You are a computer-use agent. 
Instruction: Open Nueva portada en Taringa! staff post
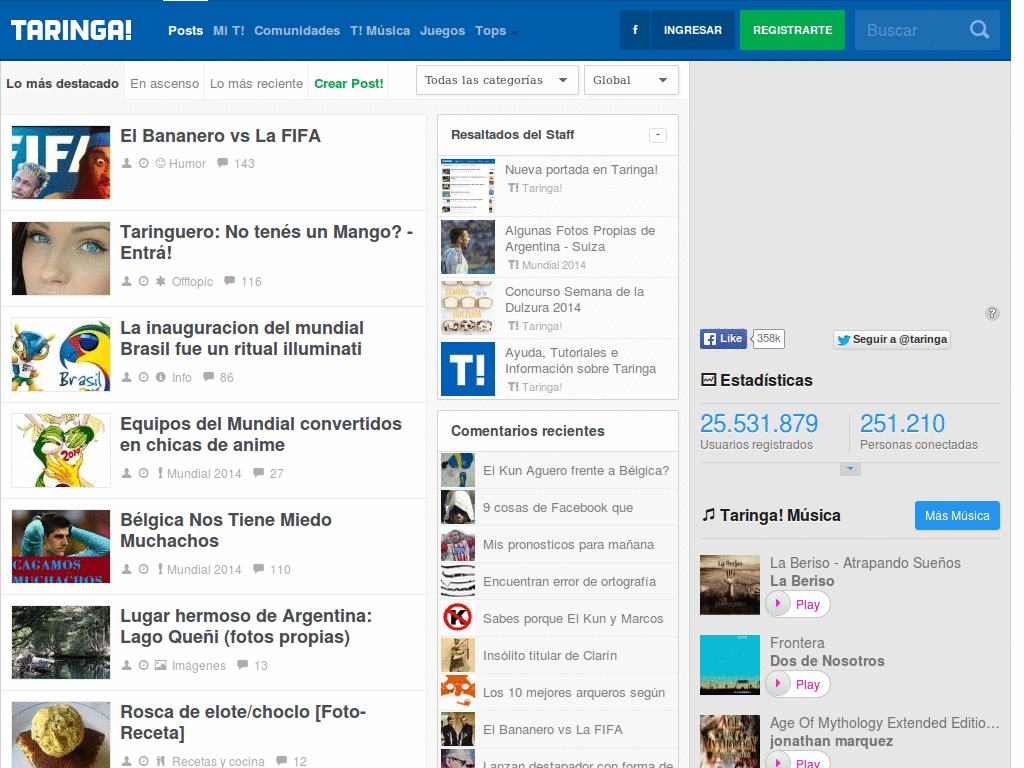pyautogui.click(x=581, y=170)
